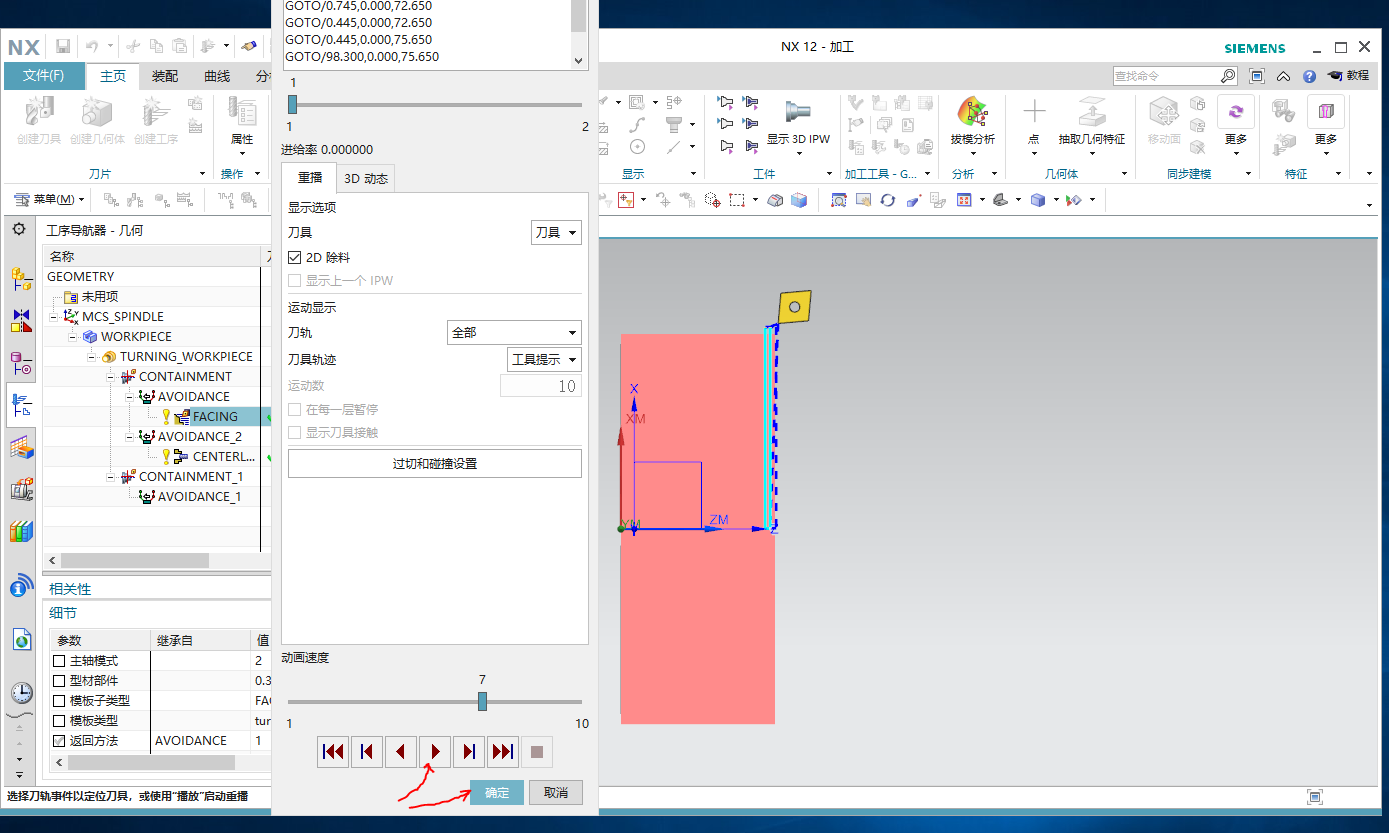
Task: Toggle the 显示刀具接触 checkbox
Action: tap(295, 432)
